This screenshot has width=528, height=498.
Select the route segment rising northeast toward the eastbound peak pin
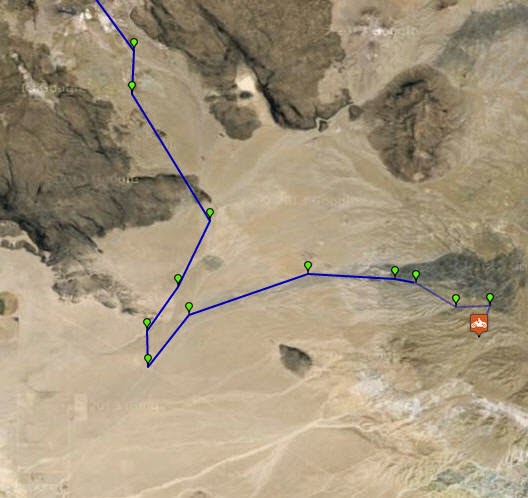tap(249, 294)
